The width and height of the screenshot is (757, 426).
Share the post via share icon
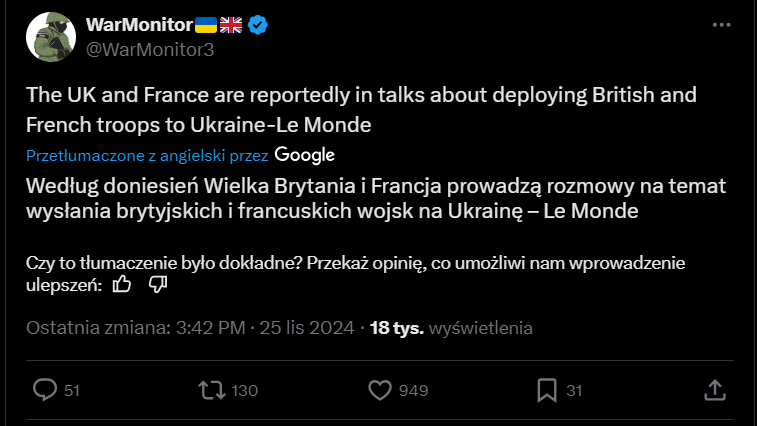pyautogui.click(x=715, y=390)
